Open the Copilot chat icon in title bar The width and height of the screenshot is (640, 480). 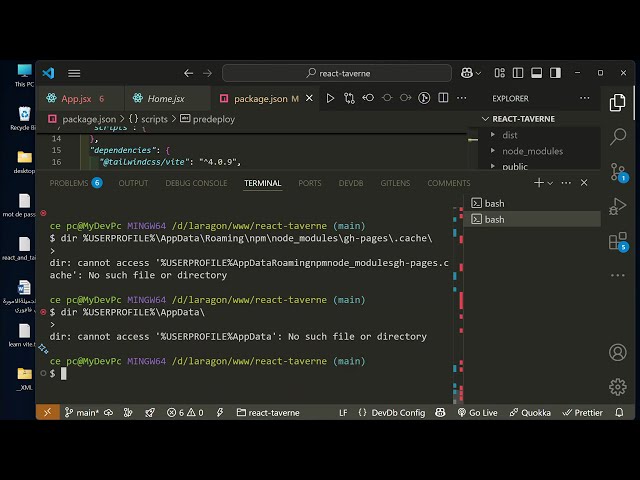pyautogui.click(x=467, y=73)
